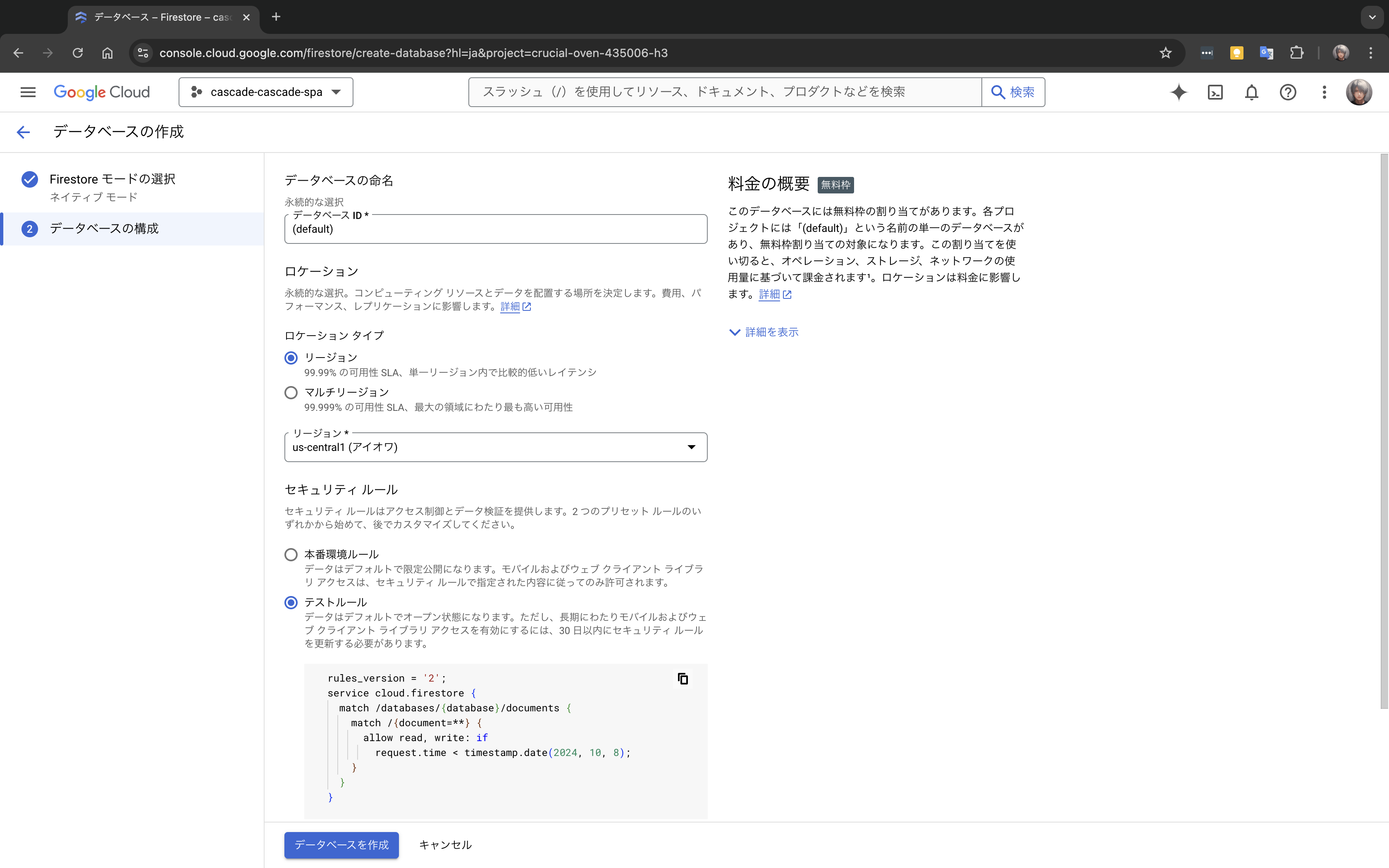Image resolution: width=1389 pixels, height=868 pixels.
Task: Select the マルチリージョン location type
Action: point(291,393)
